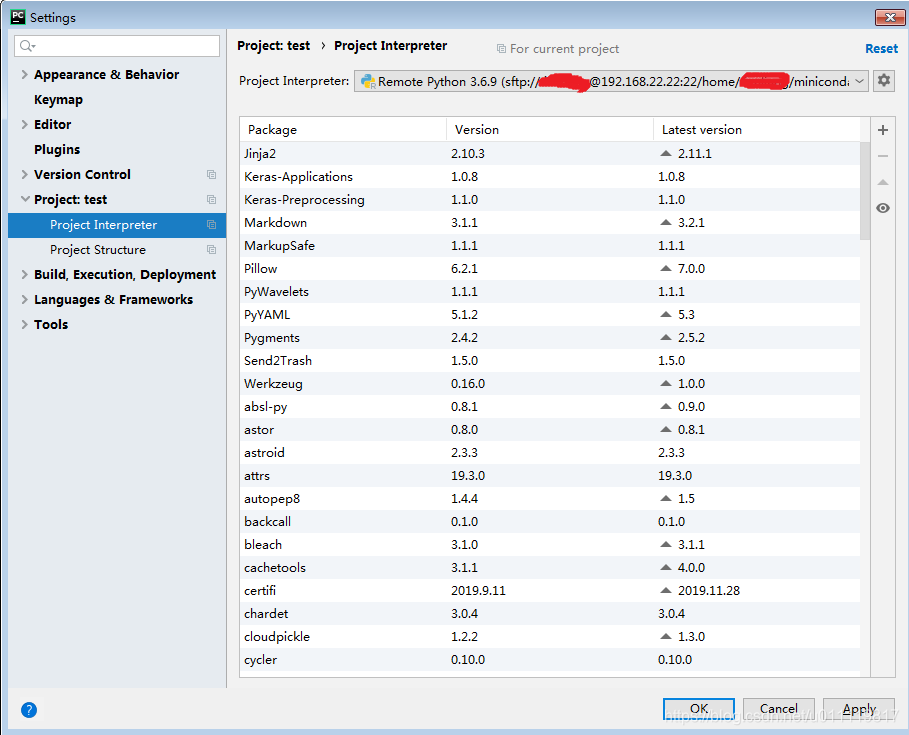
Task: Expand the Editor section
Action: (x=24, y=124)
